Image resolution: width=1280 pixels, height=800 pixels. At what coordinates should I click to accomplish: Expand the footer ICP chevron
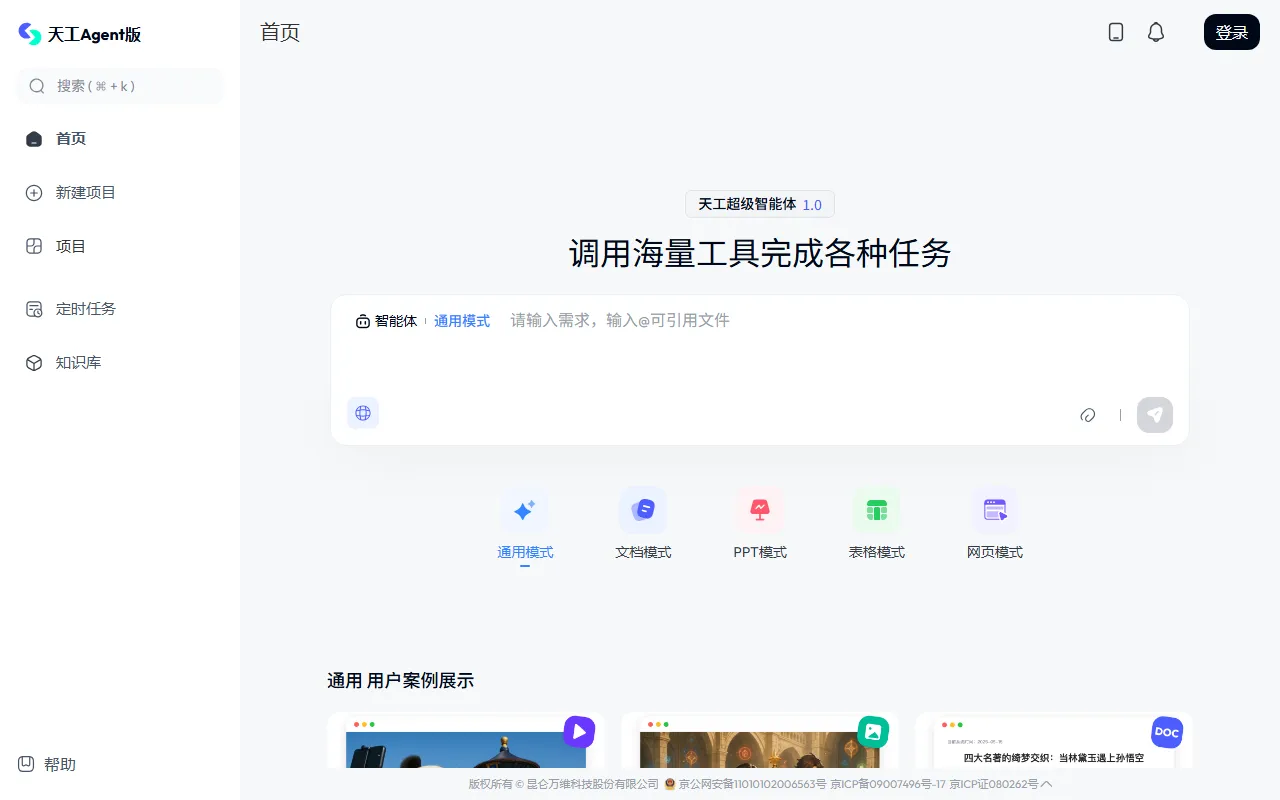click(1047, 784)
